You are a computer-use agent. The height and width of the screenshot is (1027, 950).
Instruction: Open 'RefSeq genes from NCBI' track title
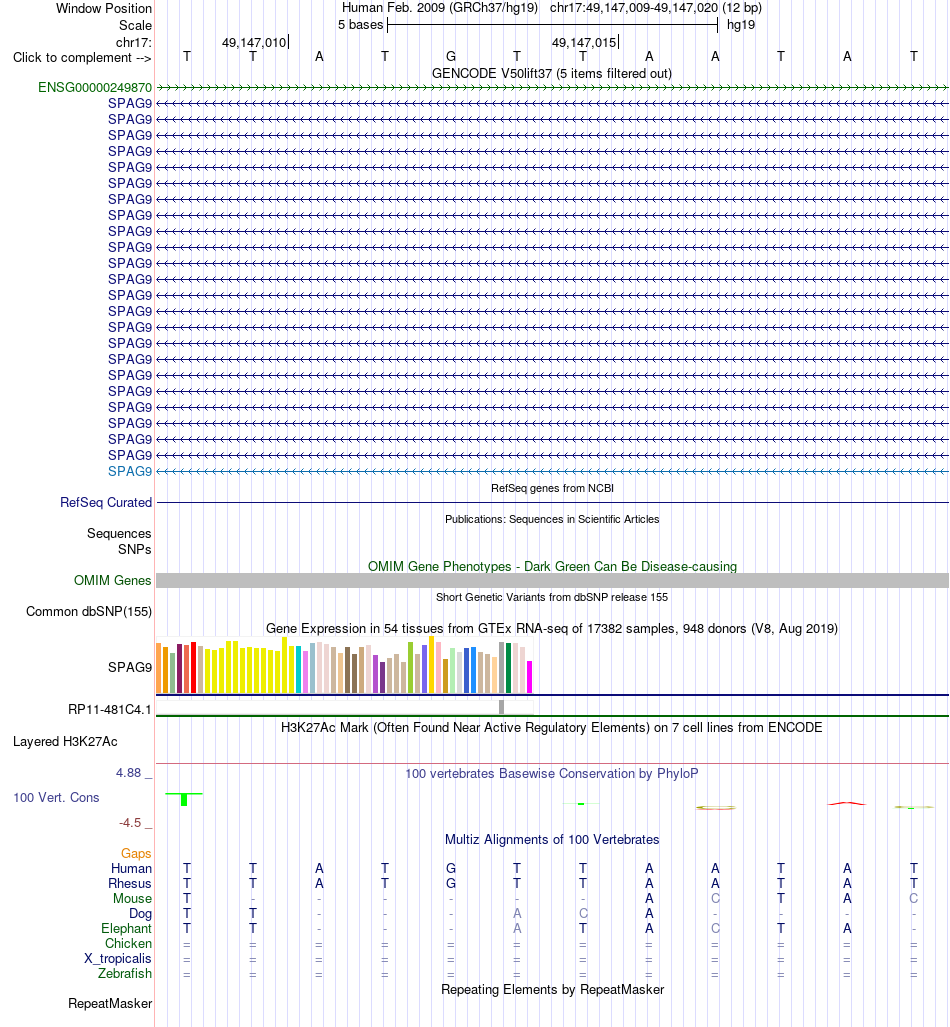click(x=552, y=488)
